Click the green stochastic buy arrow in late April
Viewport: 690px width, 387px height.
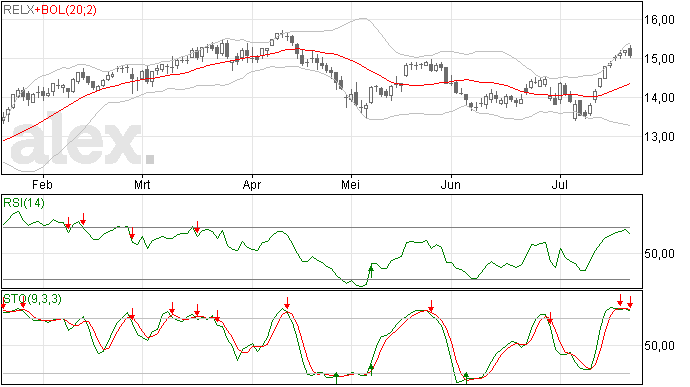[336, 378]
